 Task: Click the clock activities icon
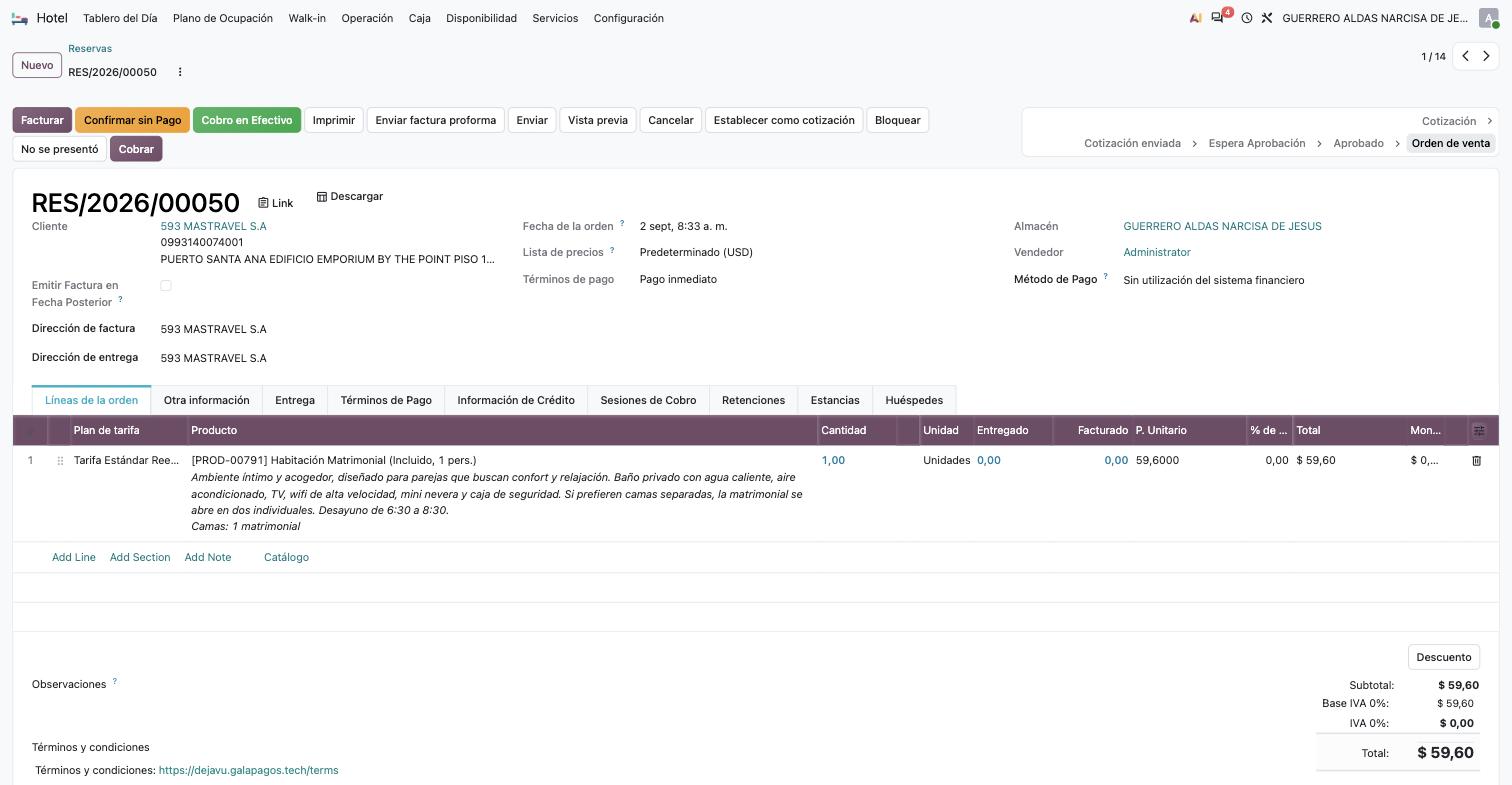click(1247, 18)
